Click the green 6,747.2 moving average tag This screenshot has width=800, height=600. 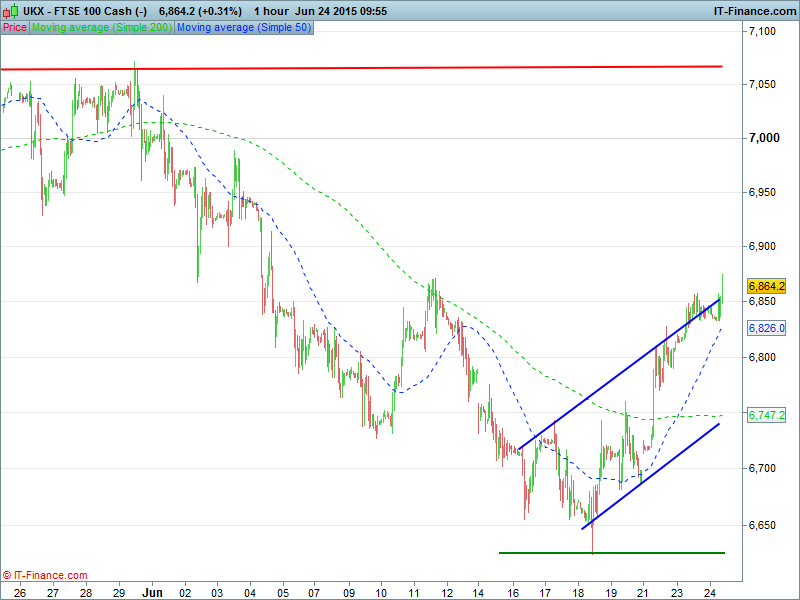coord(765,415)
